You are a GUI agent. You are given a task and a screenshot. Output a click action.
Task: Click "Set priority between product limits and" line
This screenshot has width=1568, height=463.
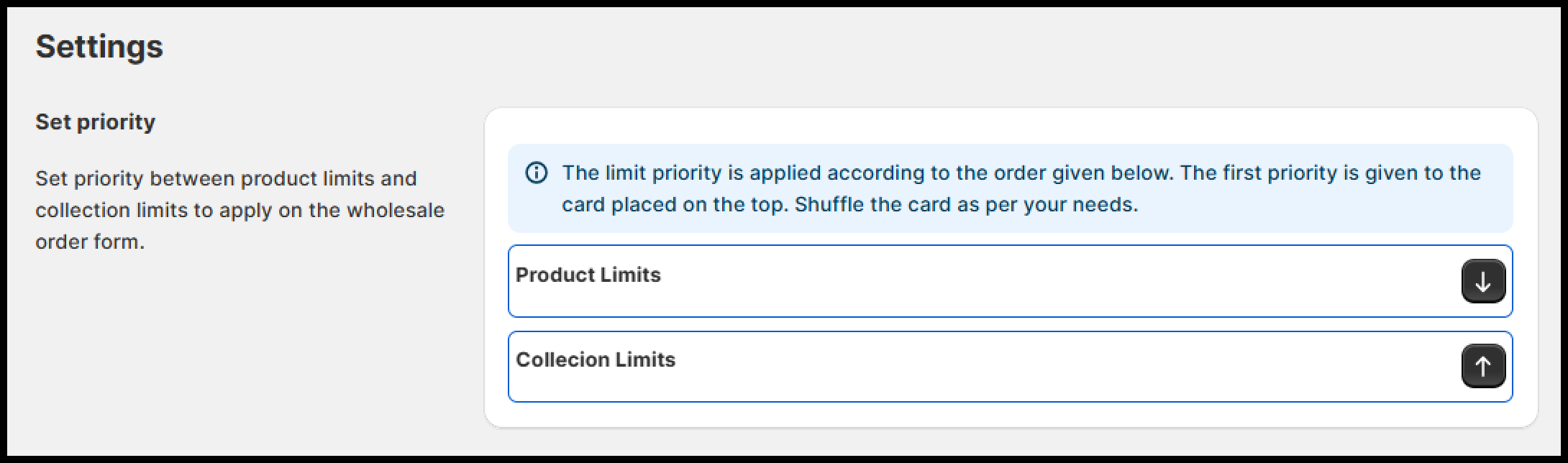[226, 178]
